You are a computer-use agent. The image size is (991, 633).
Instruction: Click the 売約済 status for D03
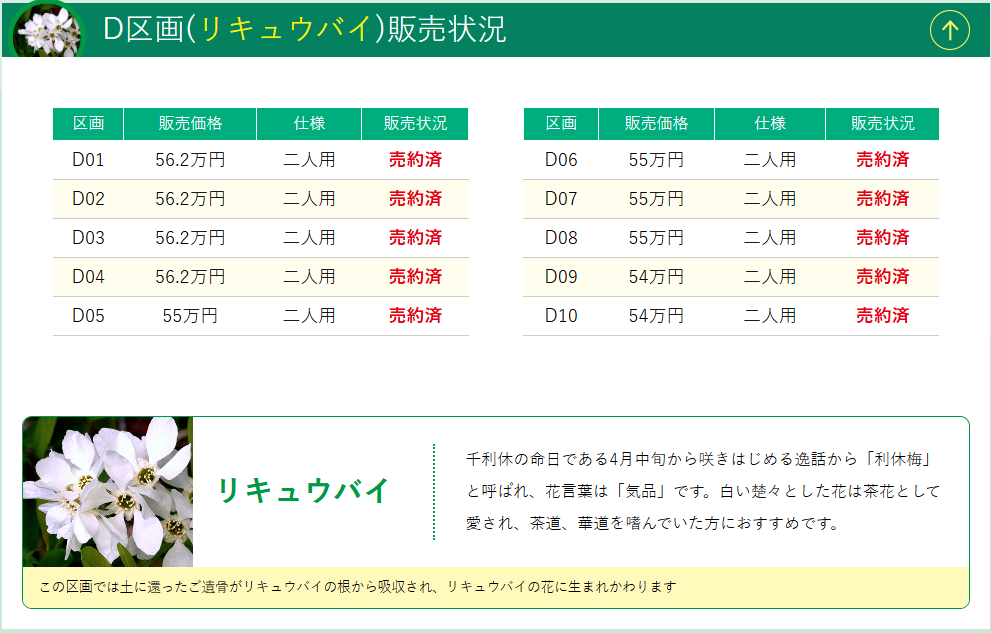pos(415,238)
